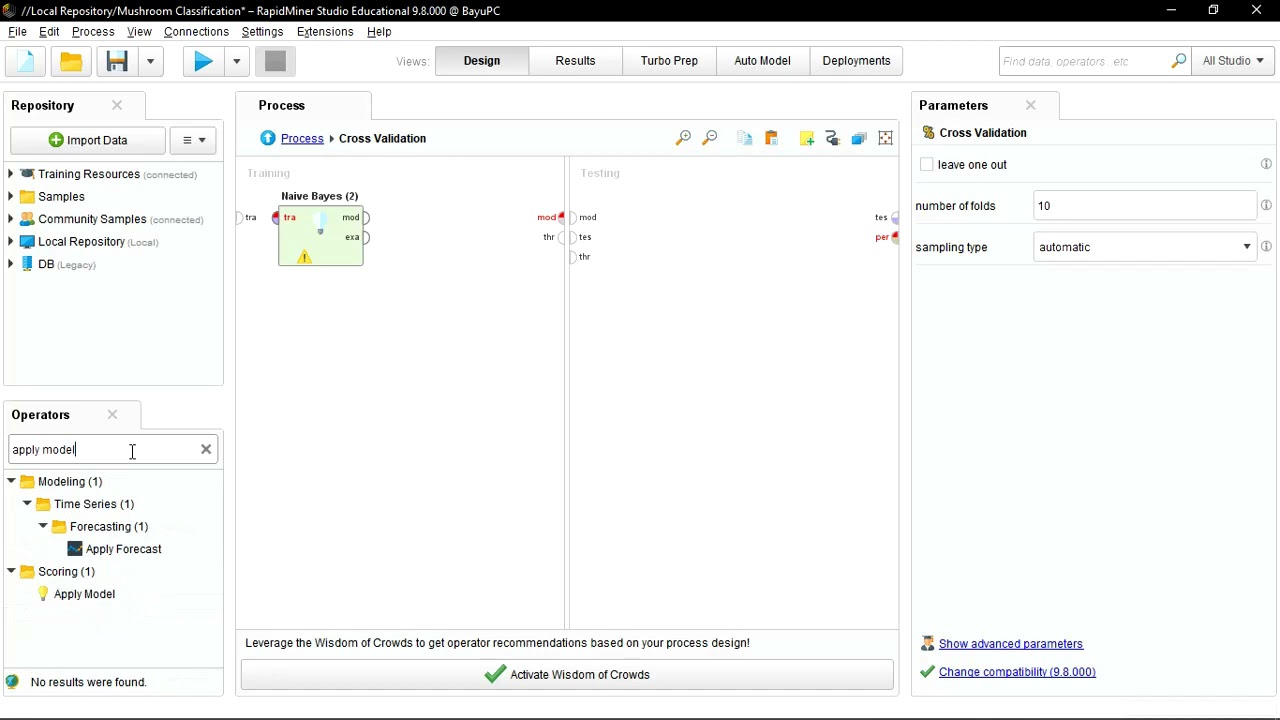
Task: Click the warning triangle on Naive Bayes
Action: click(x=304, y=257)
